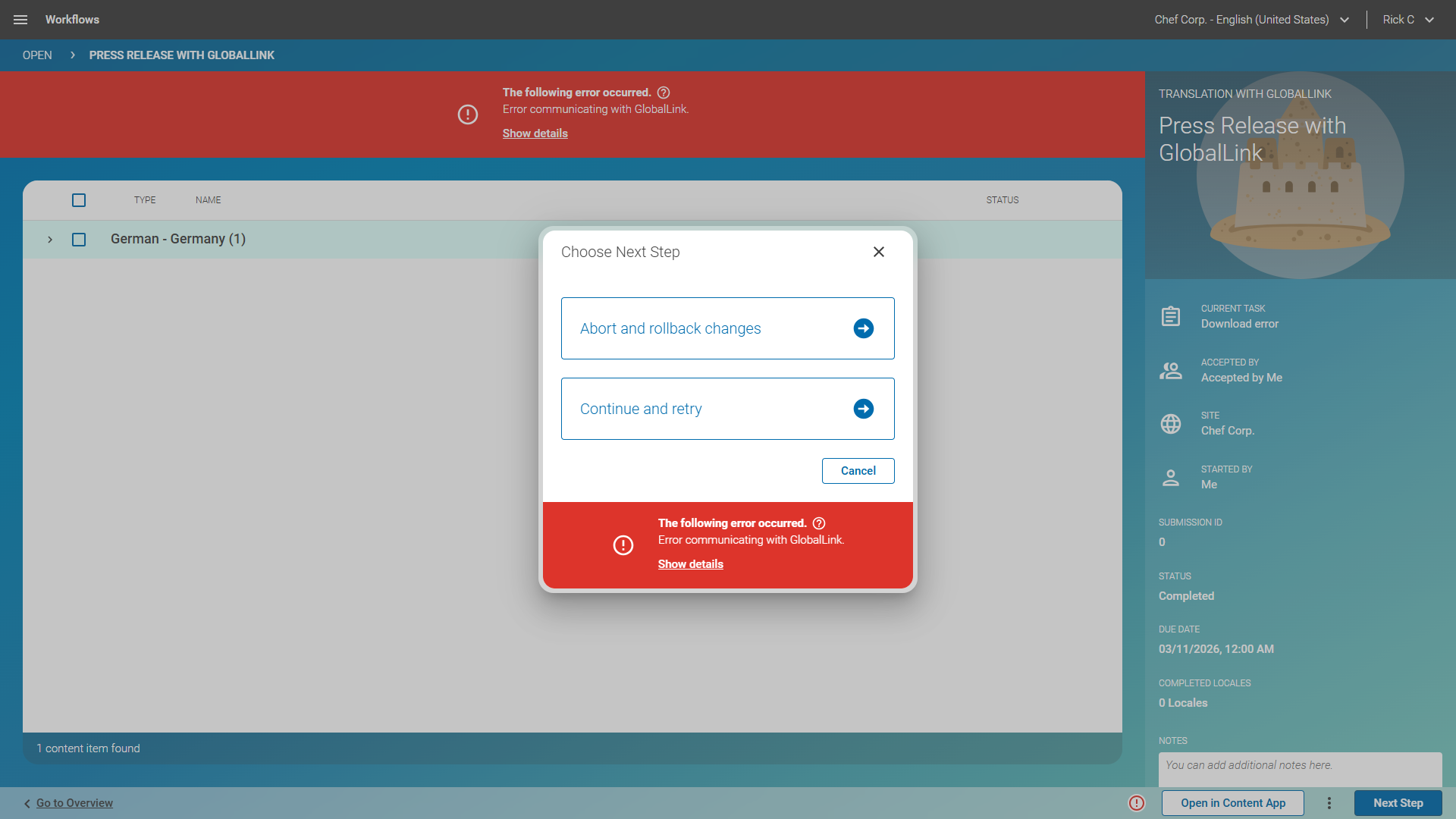Select Workflows in the top bar
This screenshot has height=819, width=1456.
click(72, 20)
